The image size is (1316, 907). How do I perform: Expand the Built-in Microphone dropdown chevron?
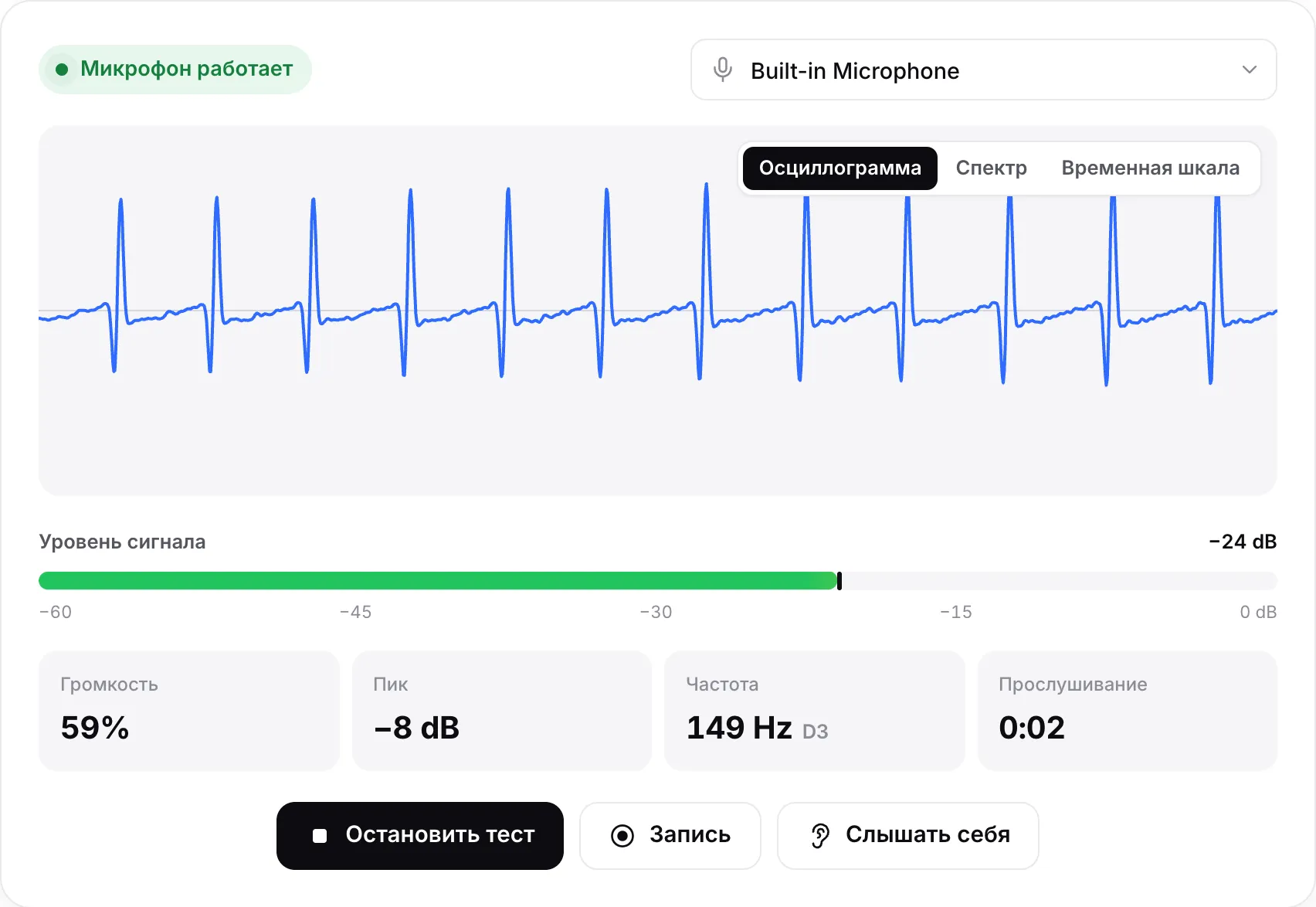[1249, 70]
